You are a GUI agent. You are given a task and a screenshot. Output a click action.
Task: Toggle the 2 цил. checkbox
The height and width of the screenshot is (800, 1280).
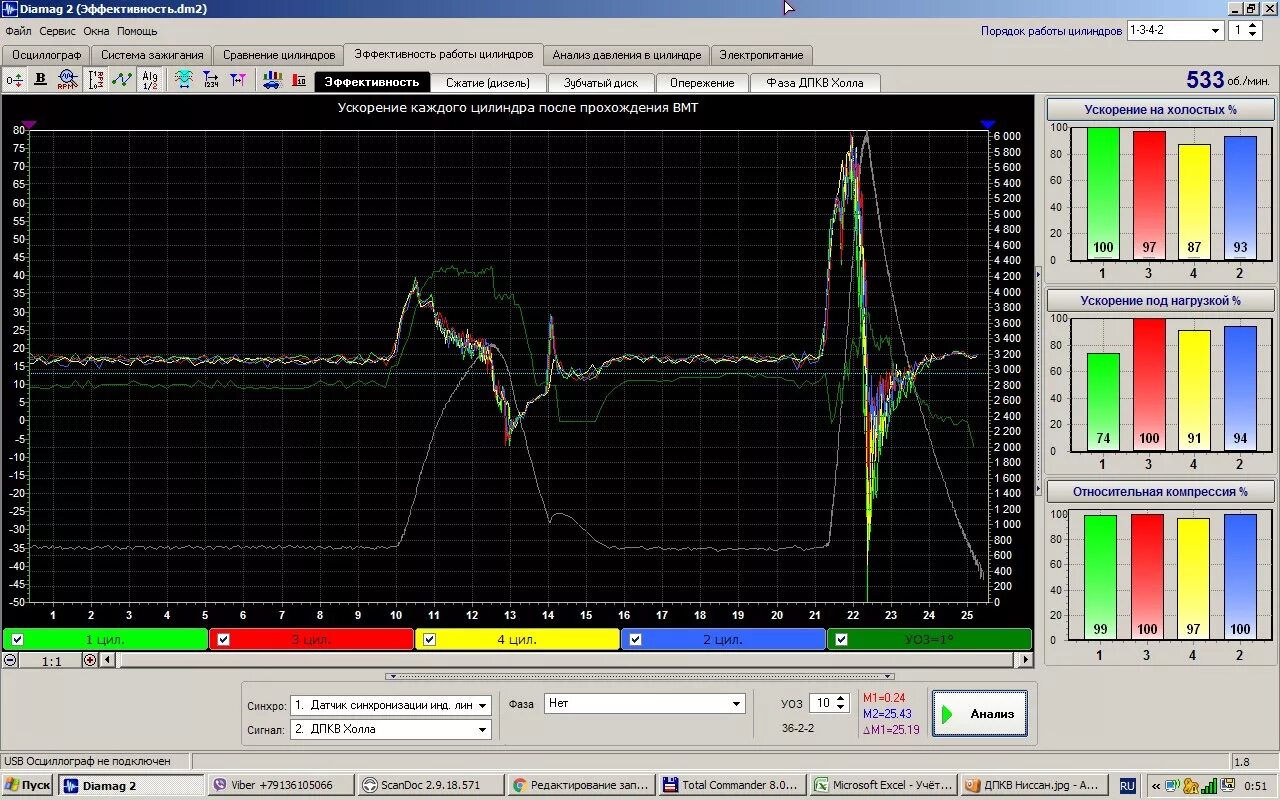(635, 640)
